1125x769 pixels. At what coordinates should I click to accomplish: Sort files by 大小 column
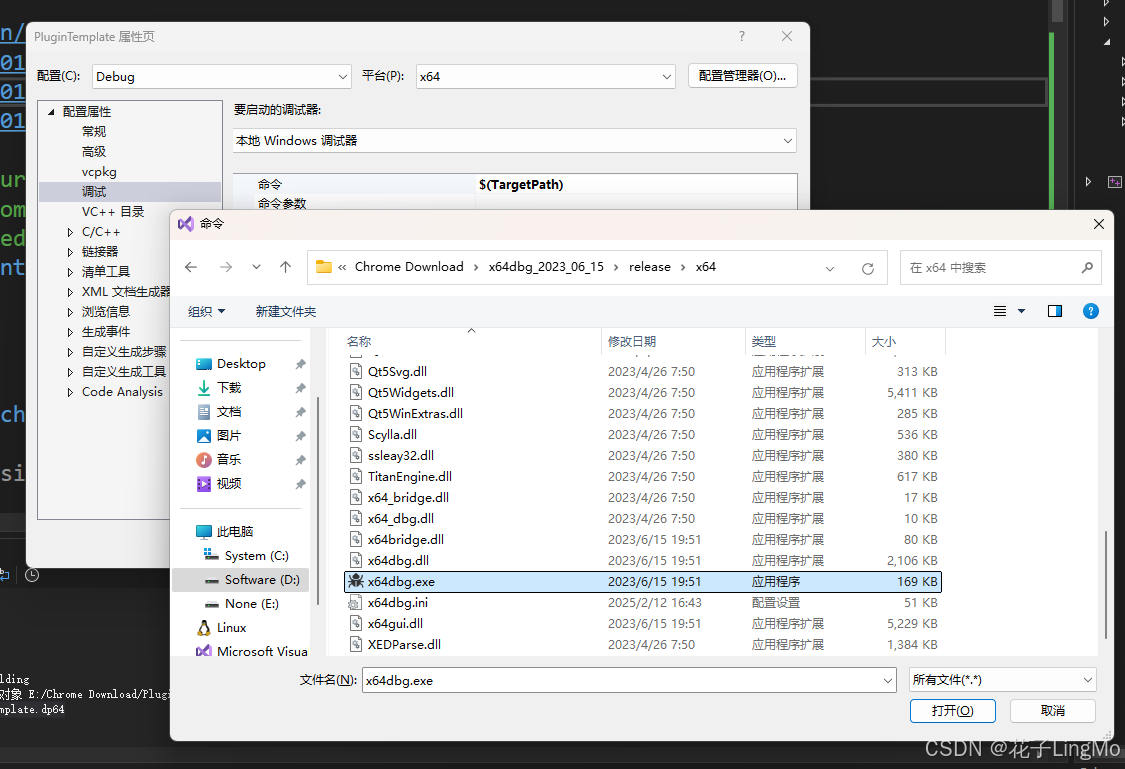coord(883,341)
